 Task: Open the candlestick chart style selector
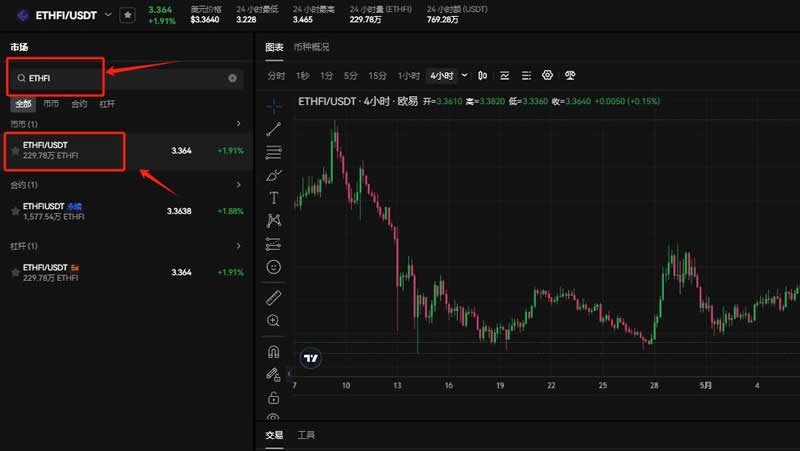[482, 76]
